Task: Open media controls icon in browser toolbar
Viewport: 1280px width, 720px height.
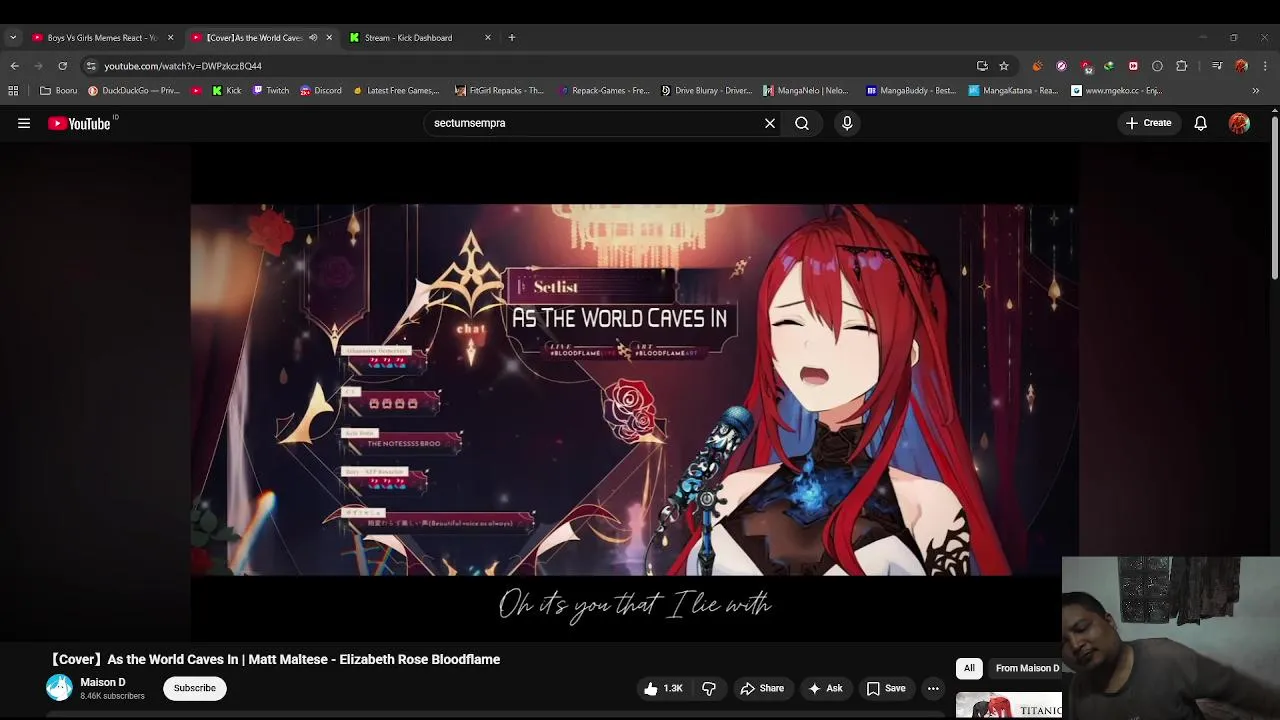Action: point(1217,66)
